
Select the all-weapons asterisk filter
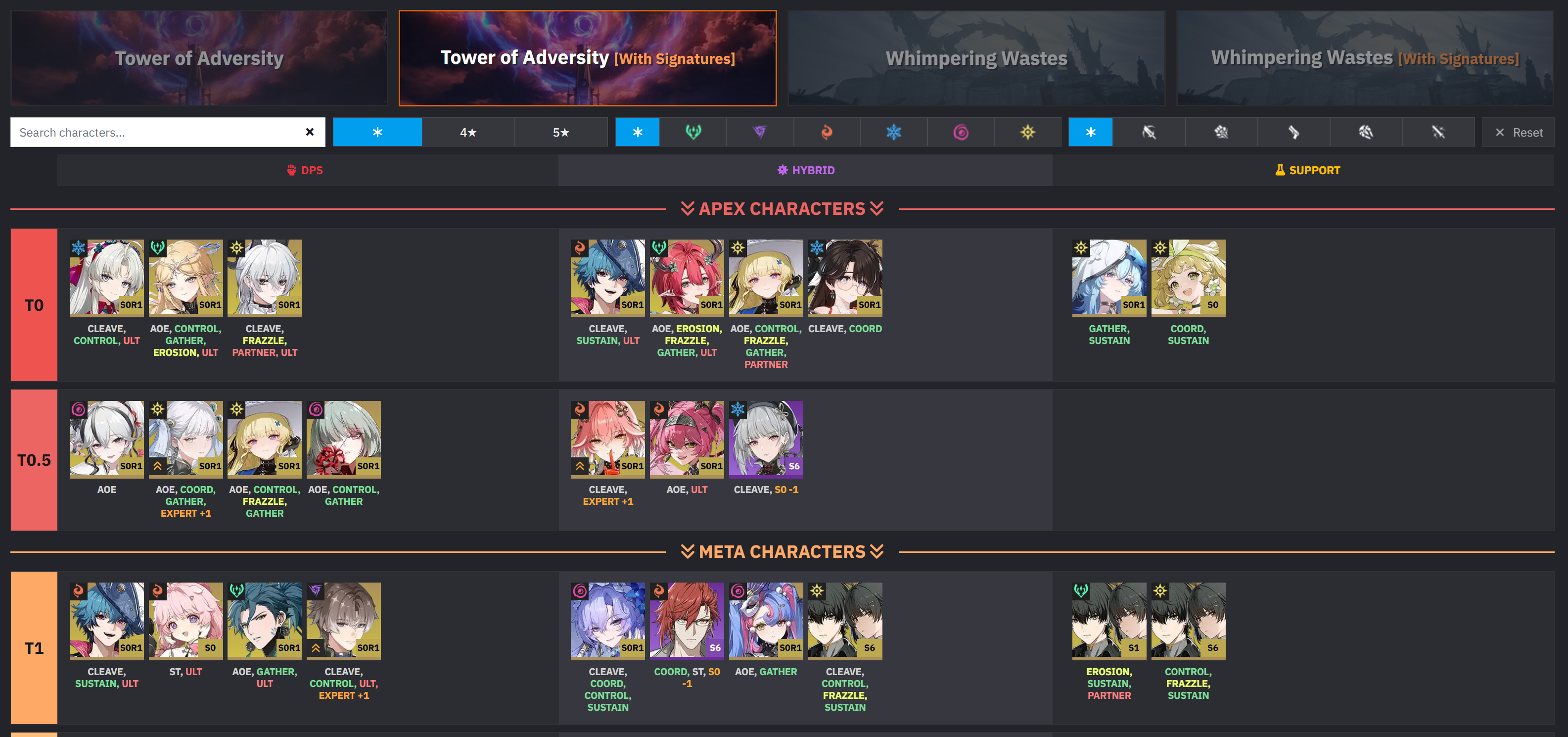coord(1090,132)
